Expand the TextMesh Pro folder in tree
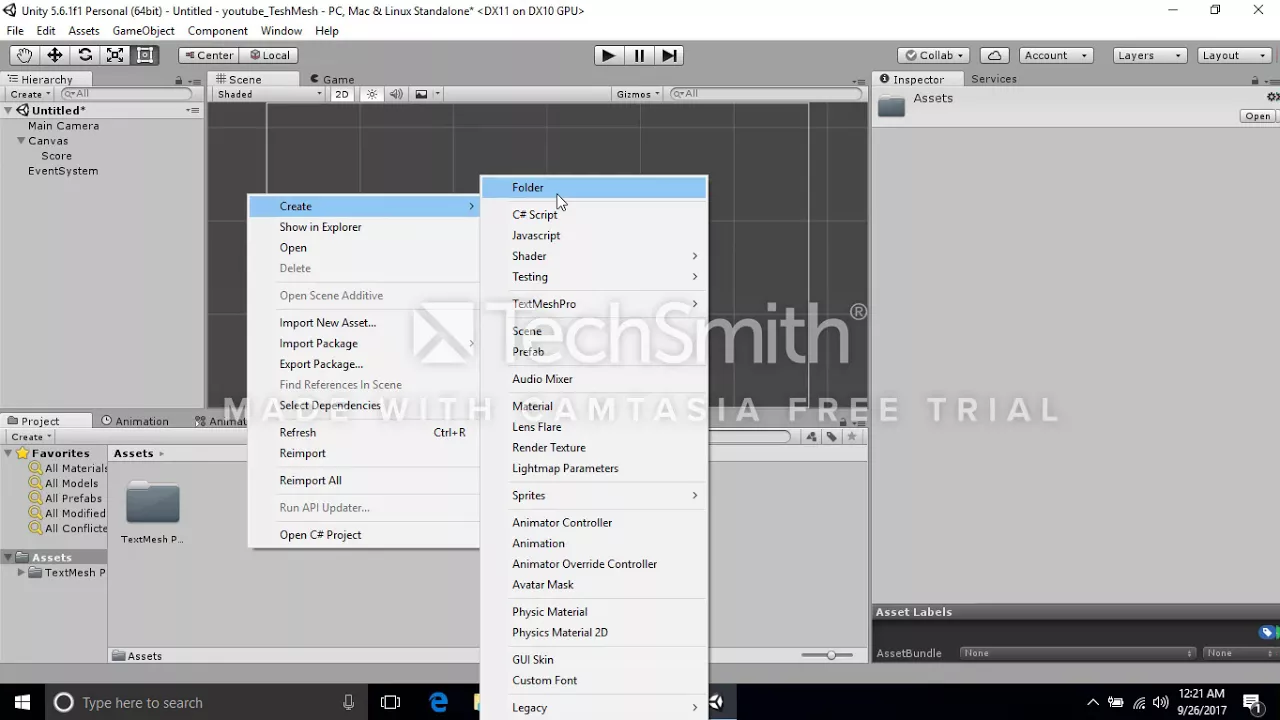 [x=21, y=573]
